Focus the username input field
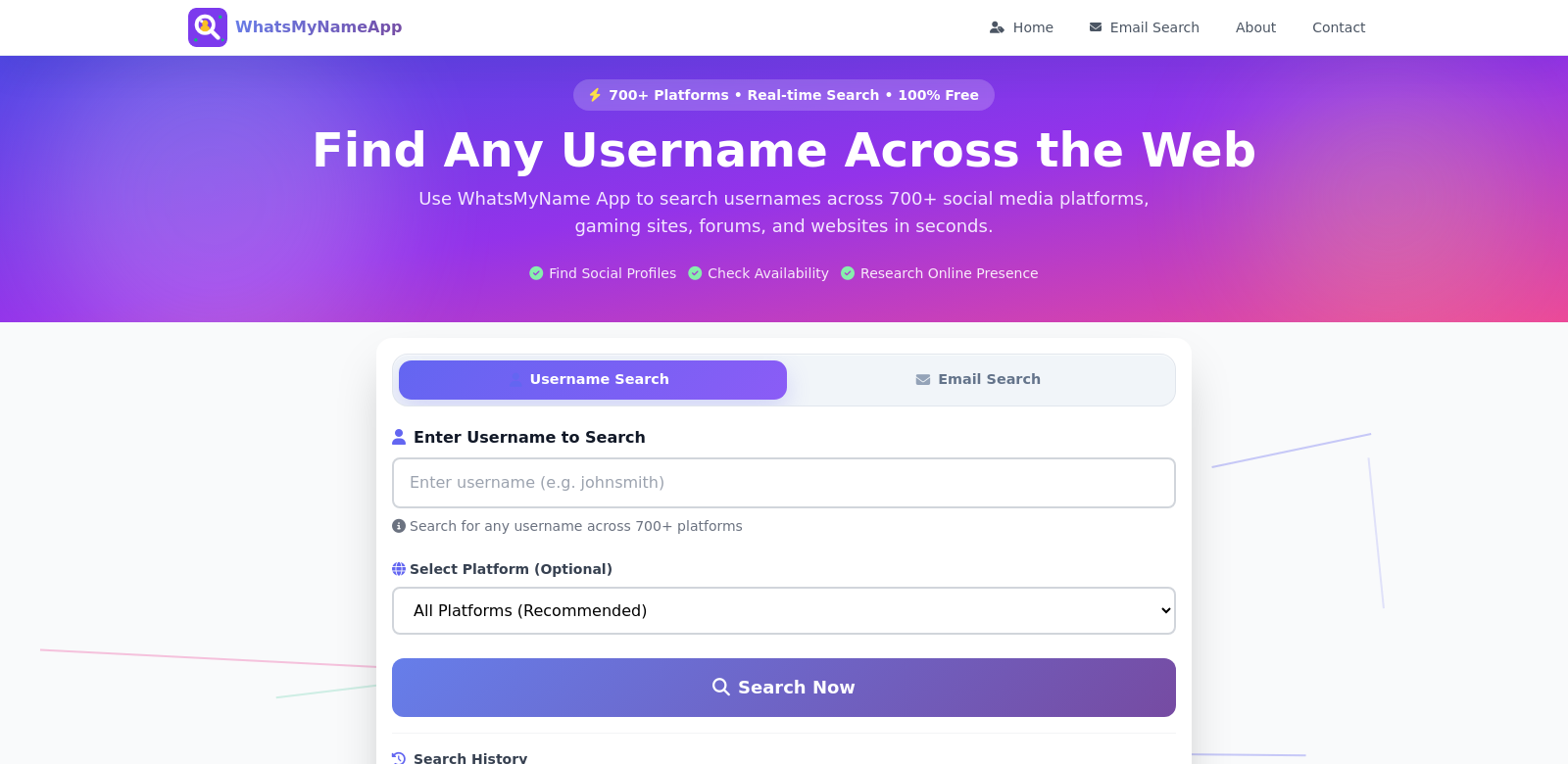 click(784, 483)
